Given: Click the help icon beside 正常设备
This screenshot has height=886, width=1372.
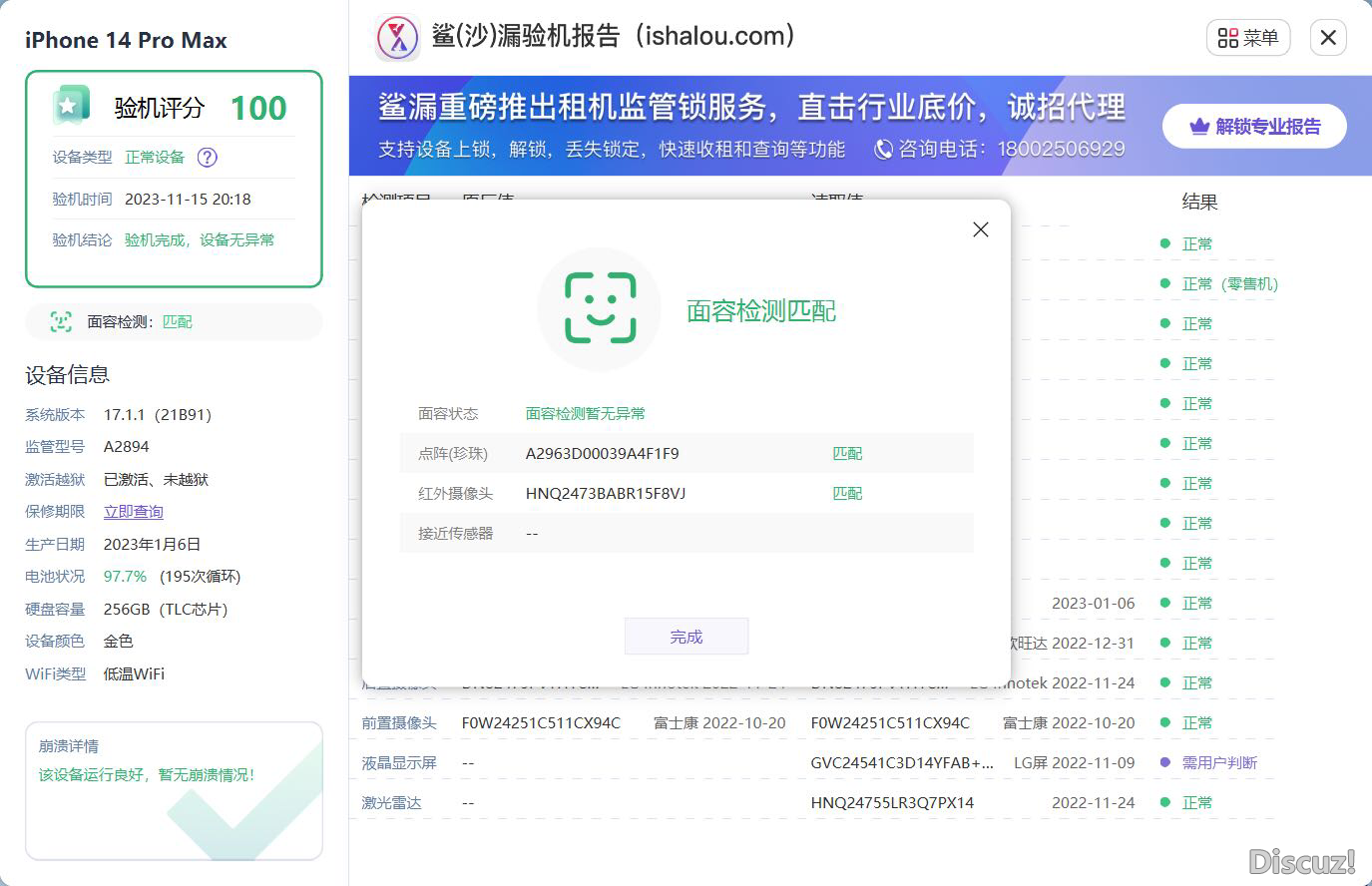Looking at the screenshot, I should click(x=207, y=157).
